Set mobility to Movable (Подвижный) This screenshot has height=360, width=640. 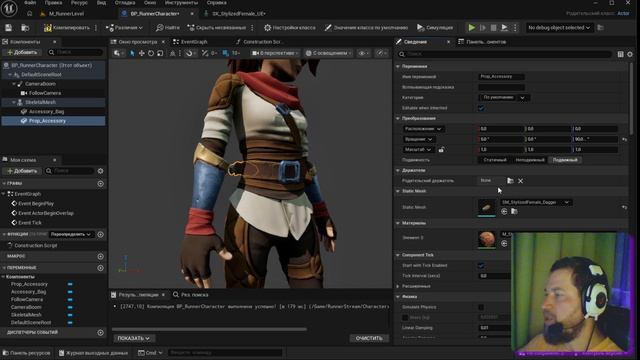tap(565, 160)
